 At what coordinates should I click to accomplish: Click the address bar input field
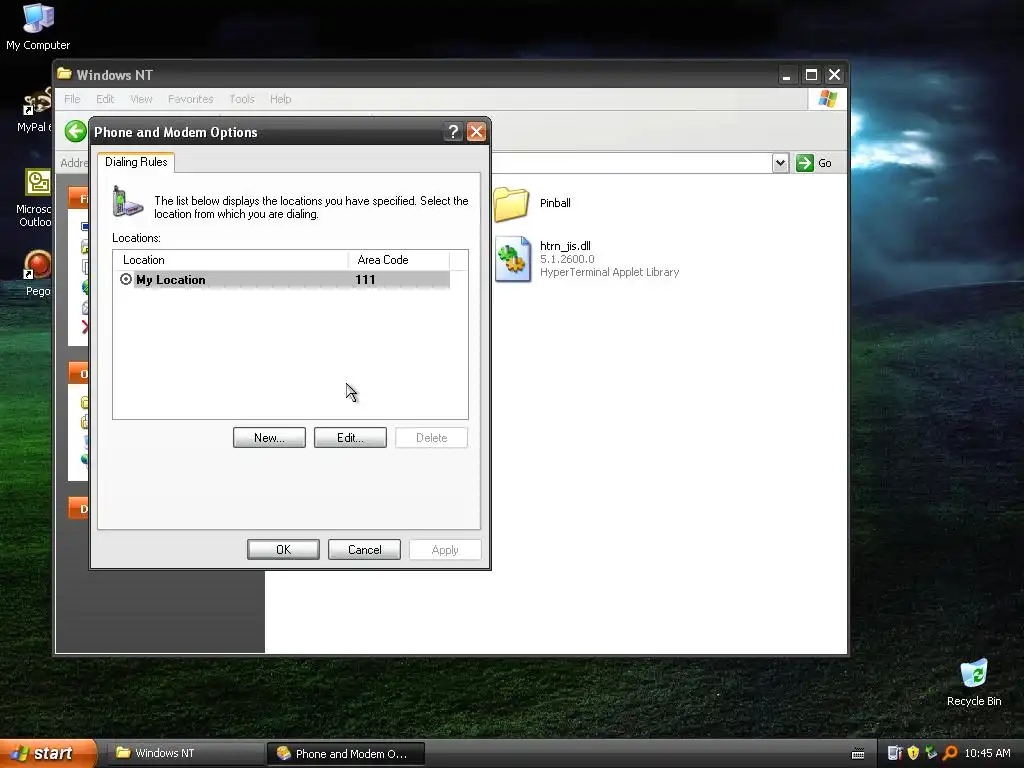tap(632, 163)
